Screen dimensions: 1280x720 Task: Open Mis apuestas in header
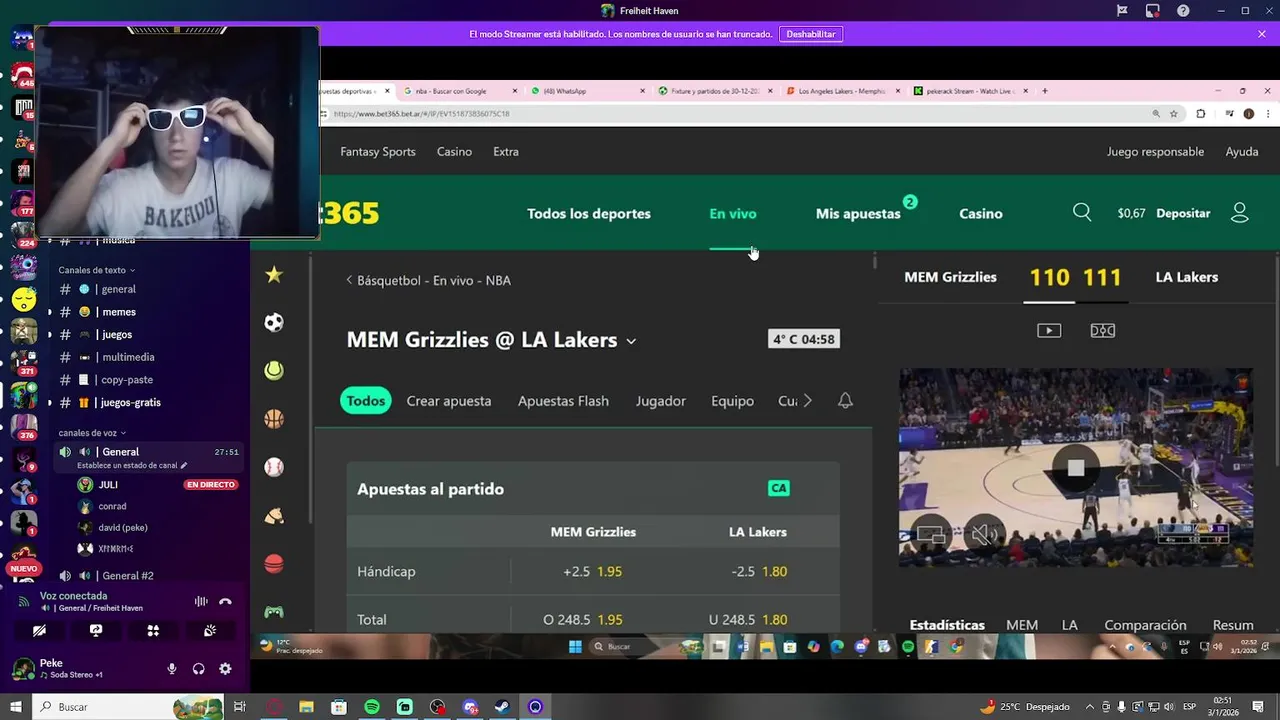[x=858, y=214]
